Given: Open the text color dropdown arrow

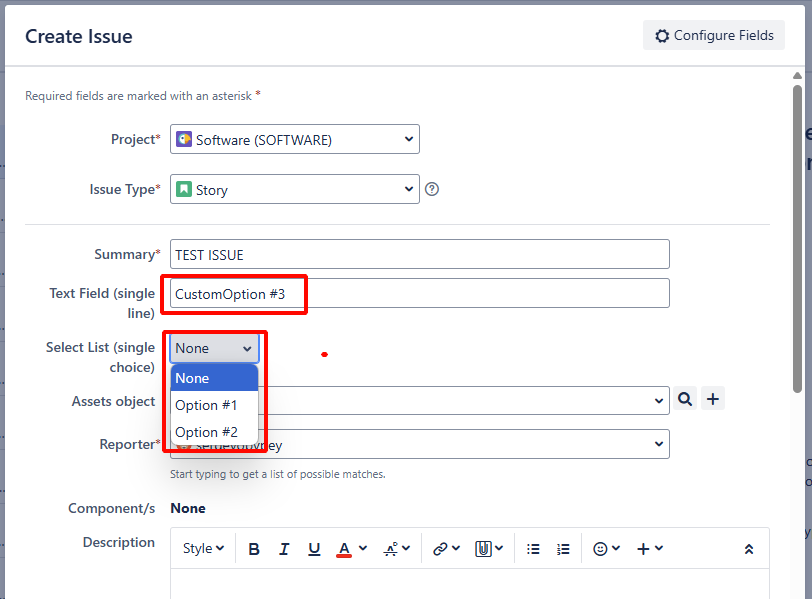Looking at the screenshot, I should pyautogui.click(x=363, y=548).
